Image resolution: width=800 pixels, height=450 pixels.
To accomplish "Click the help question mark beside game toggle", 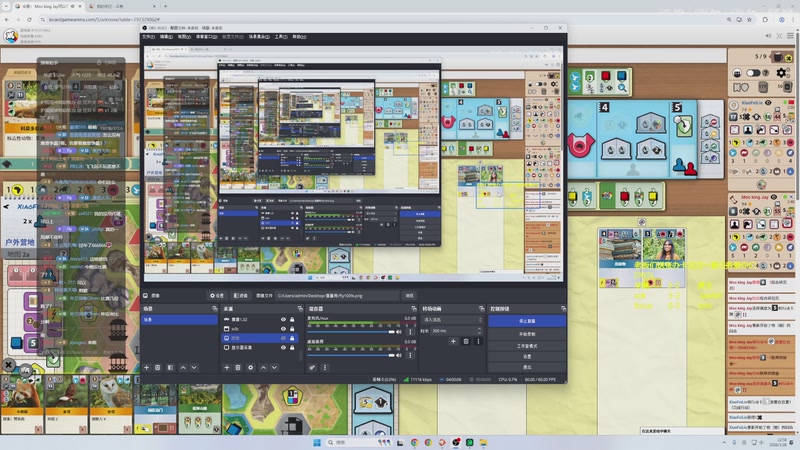I will tap(766, 73).
